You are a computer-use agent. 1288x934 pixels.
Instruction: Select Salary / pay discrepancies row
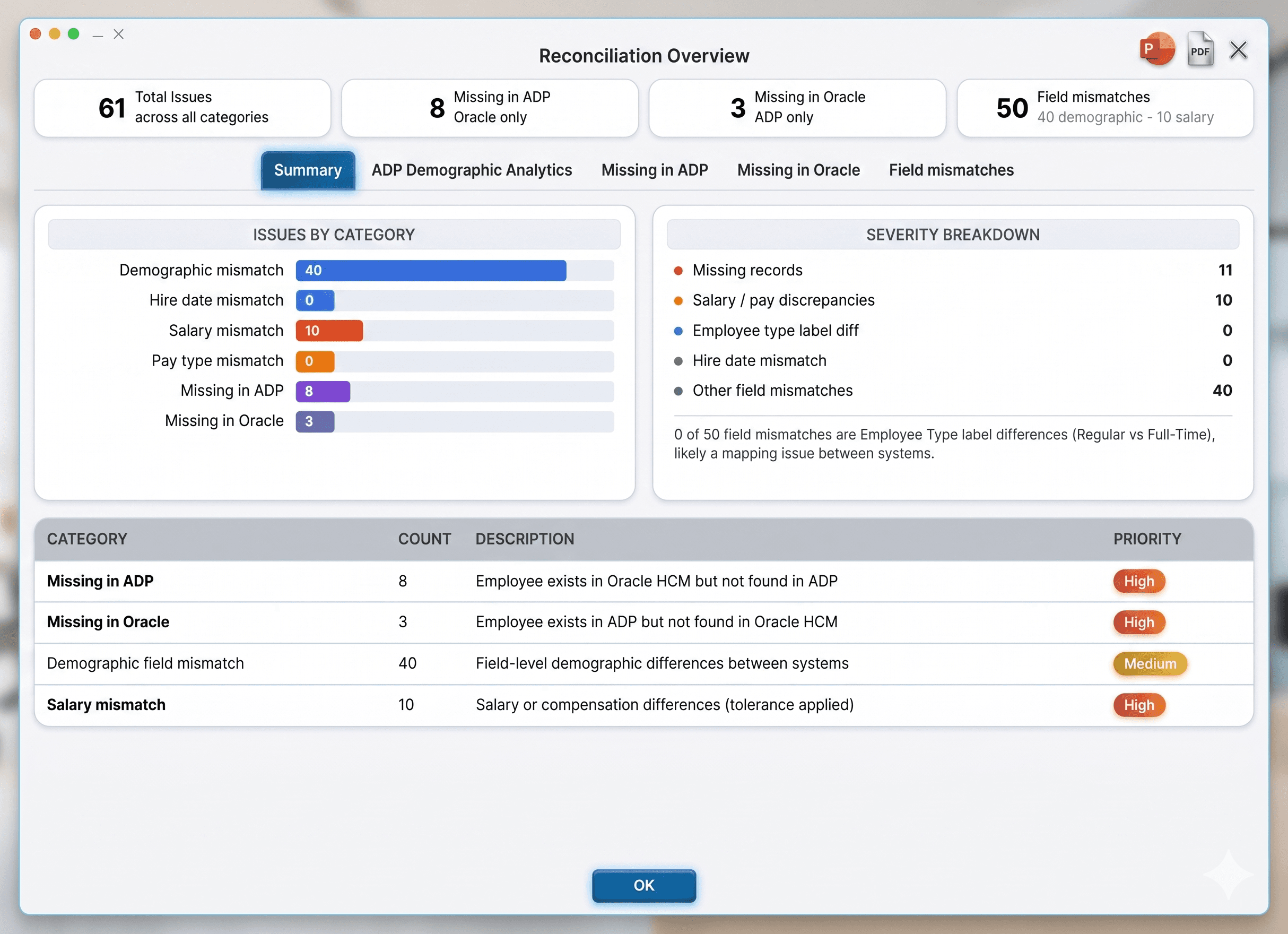(x=952, y=300)
